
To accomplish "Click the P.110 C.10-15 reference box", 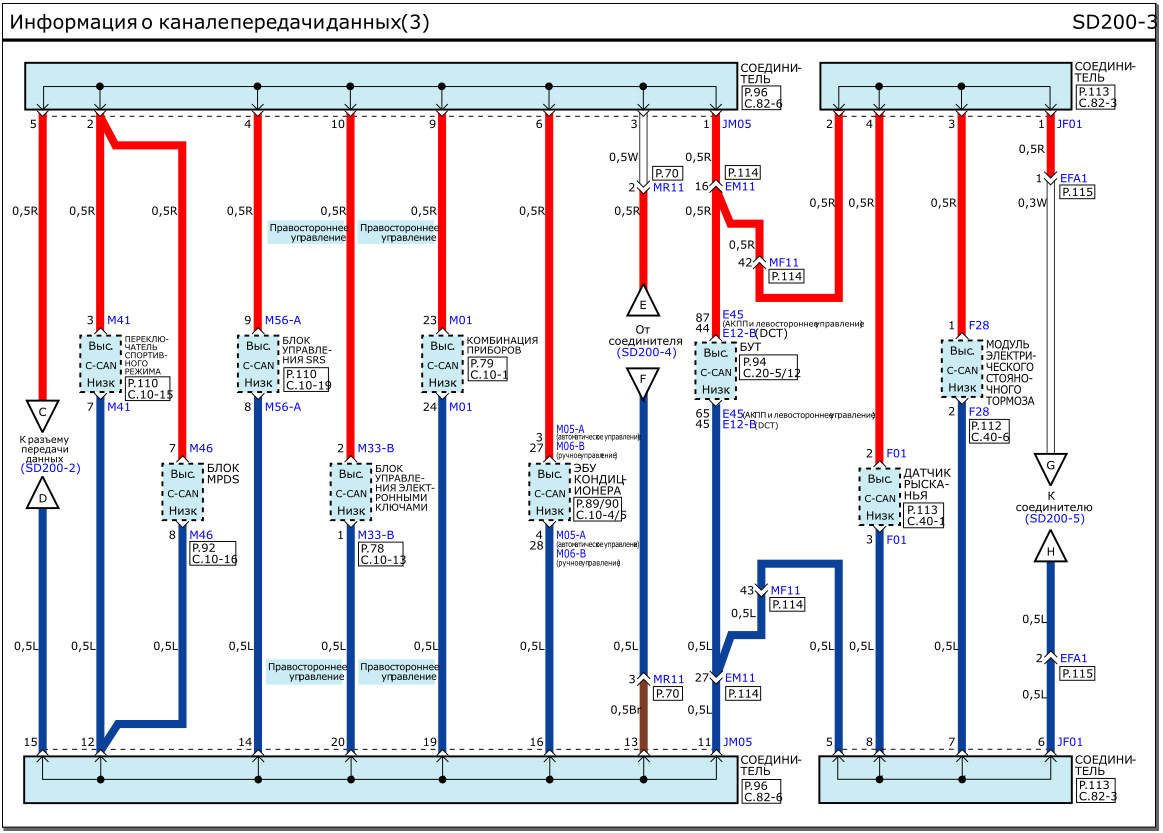I will click(x=148, y=389).
